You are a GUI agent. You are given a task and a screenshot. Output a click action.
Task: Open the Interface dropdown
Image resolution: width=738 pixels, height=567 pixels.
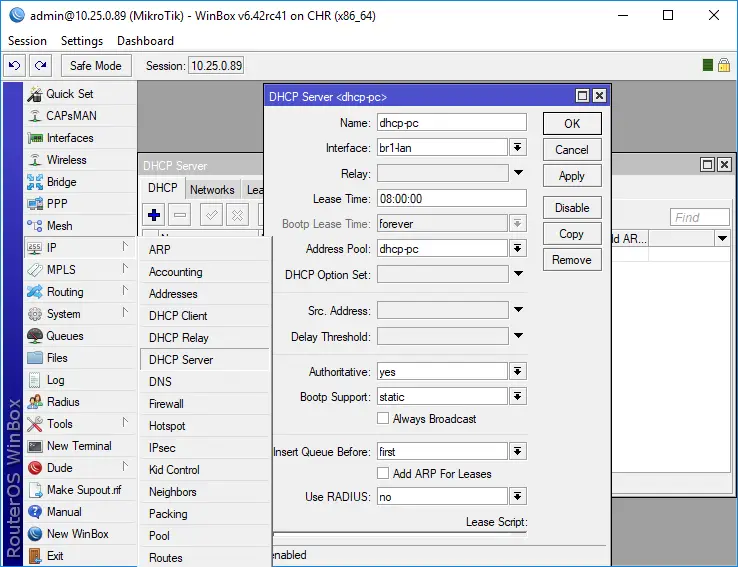[x=517, y=147]
